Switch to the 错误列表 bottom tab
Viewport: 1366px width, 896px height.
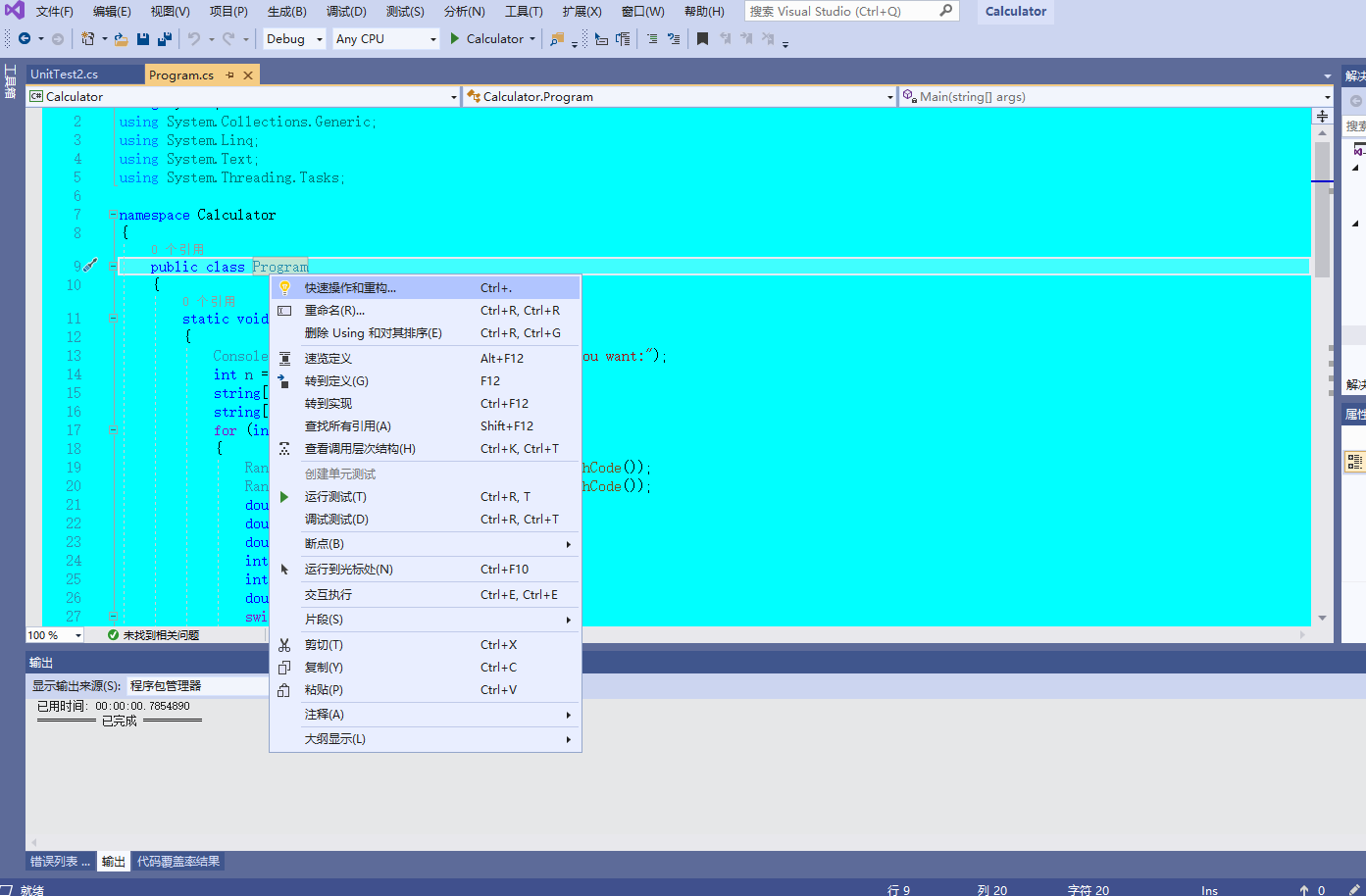[60, 862]
